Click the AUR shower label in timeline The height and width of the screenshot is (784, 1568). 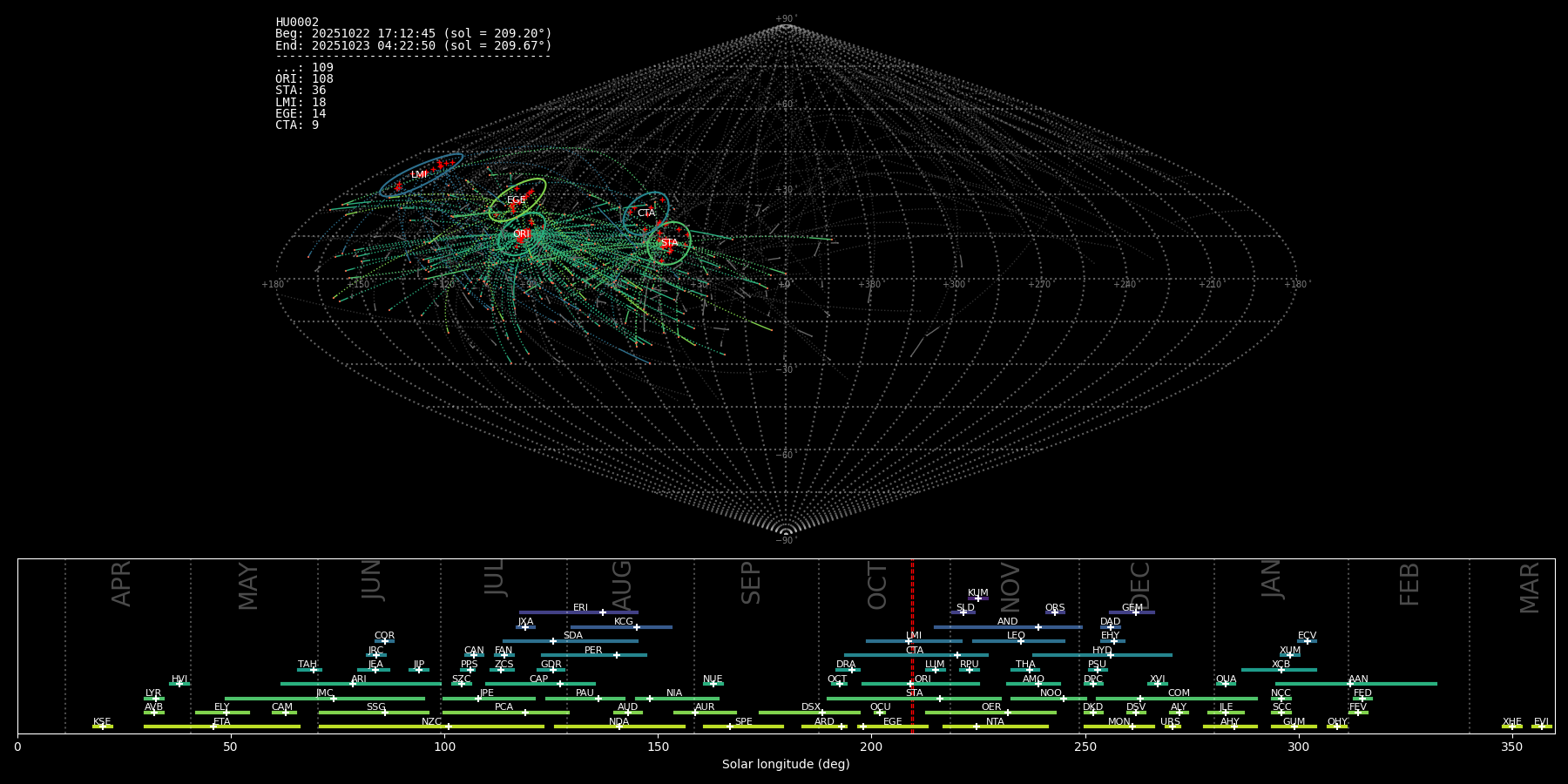[705, 707]
